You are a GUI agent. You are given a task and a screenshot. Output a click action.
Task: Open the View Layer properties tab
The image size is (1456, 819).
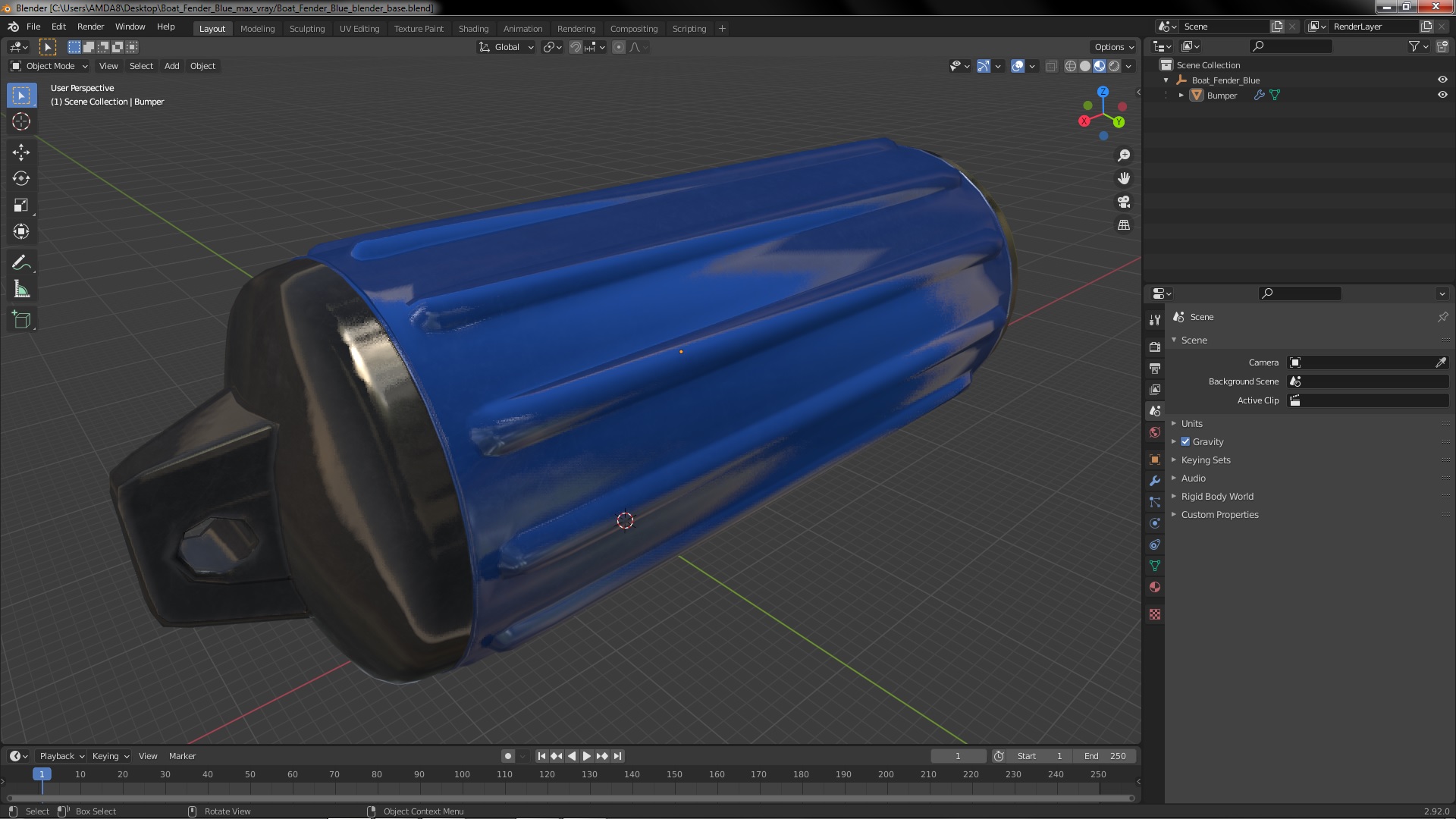[1155, 389]
